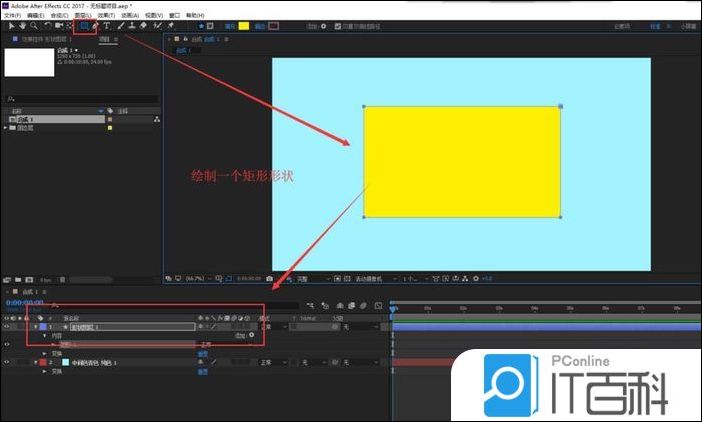Open the 合成 menu in menu bar
The image size is (702, 422).
(x=59, y=16)
